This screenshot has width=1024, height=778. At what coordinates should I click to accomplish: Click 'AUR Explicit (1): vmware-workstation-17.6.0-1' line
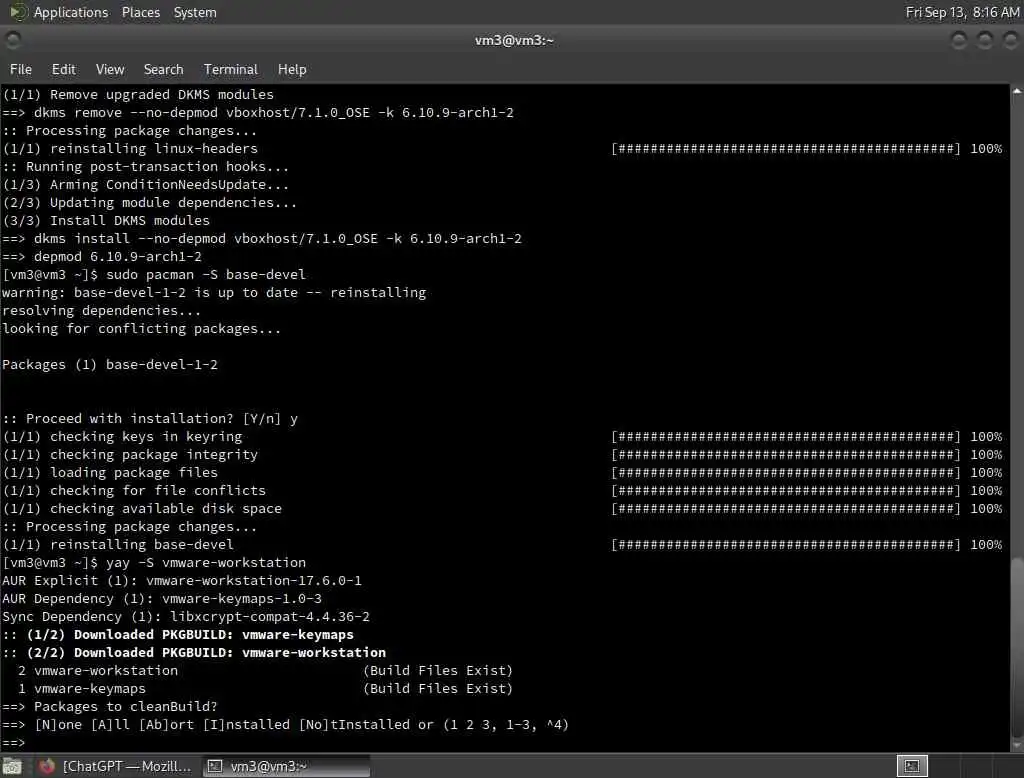click(x=182, y=581)
